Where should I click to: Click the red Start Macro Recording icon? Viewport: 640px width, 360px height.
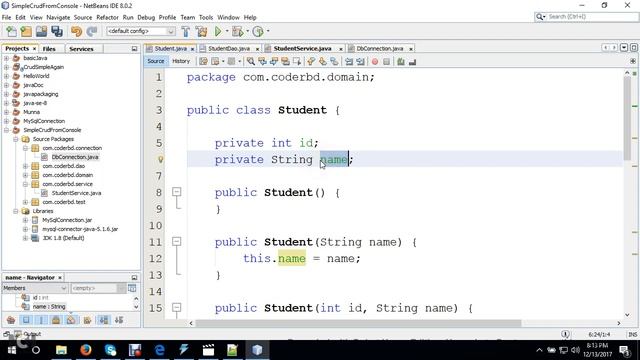pyautogui.click(x=375, y=62)
